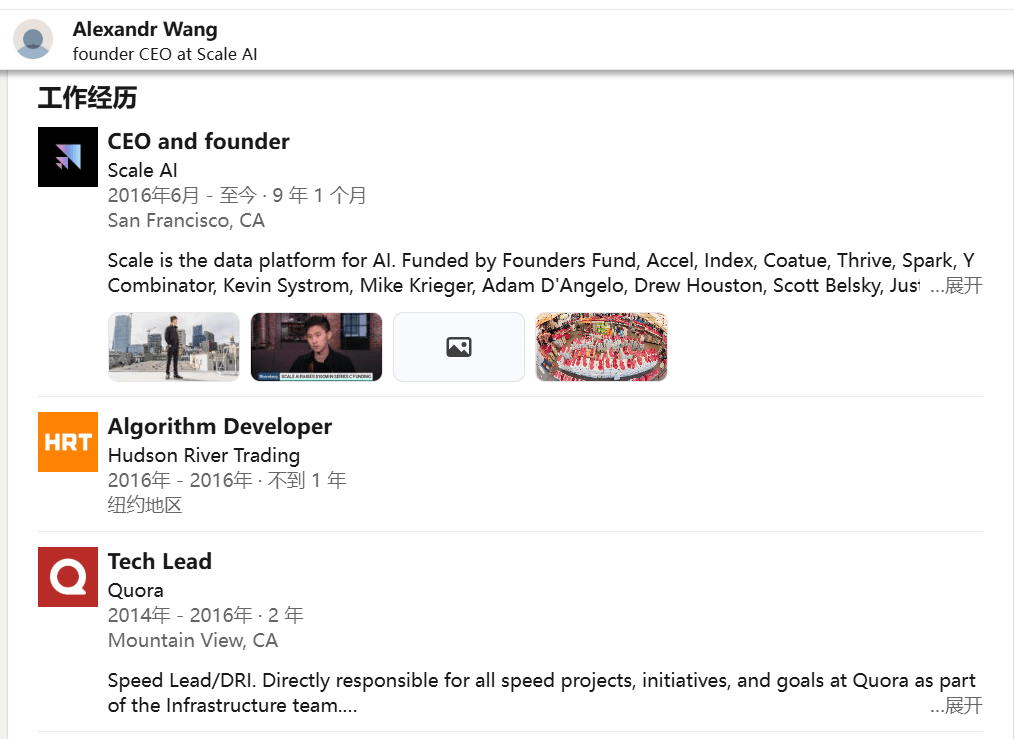
Task: Open the Algorithm Developer position title
Action: tap(219, 427)
